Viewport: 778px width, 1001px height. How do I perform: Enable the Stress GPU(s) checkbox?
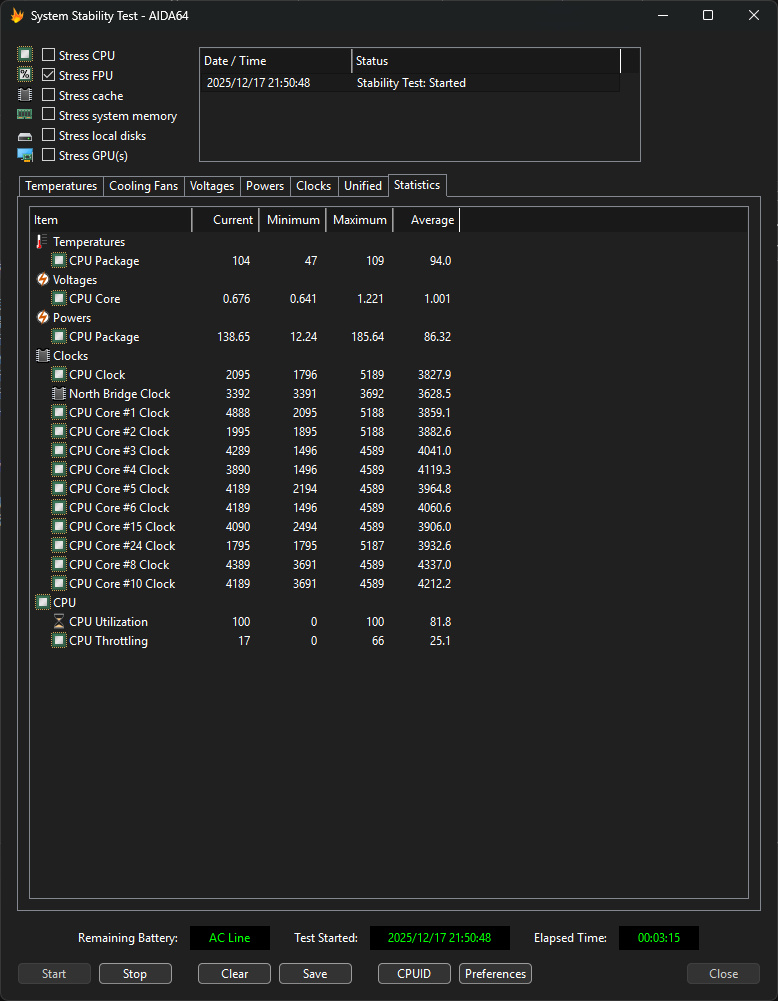click(x=49, y=155)
